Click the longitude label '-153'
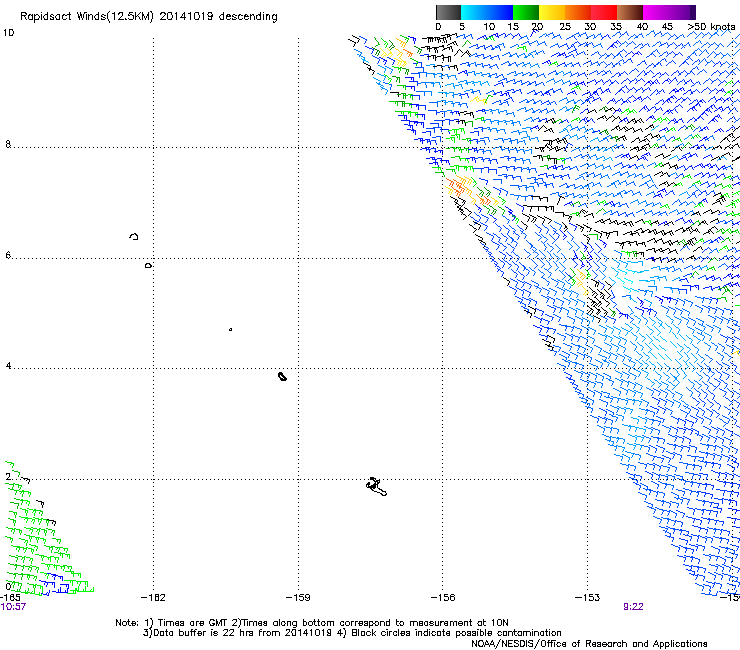The image size is (740, 650). 587,598
